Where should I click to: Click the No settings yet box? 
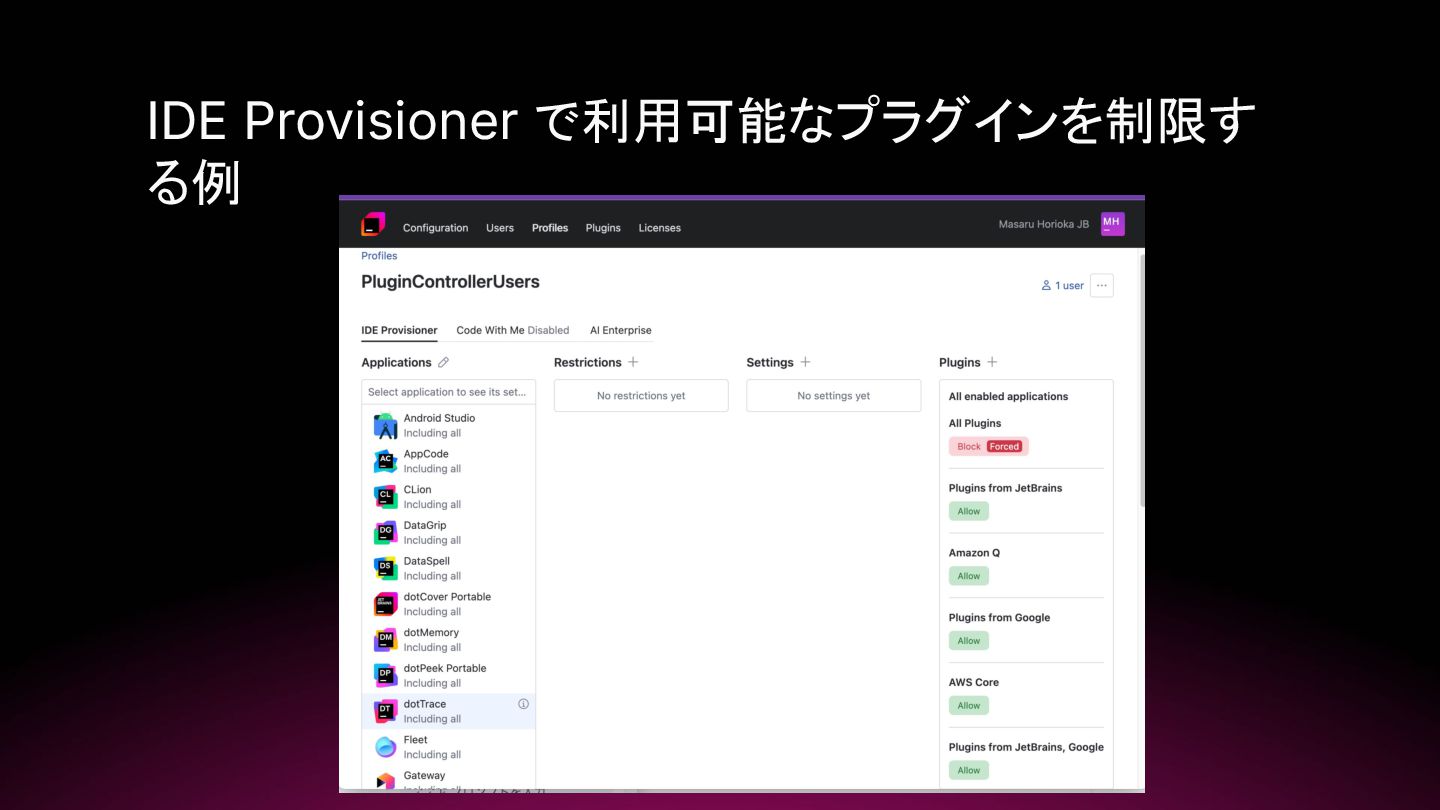(833, 396)
